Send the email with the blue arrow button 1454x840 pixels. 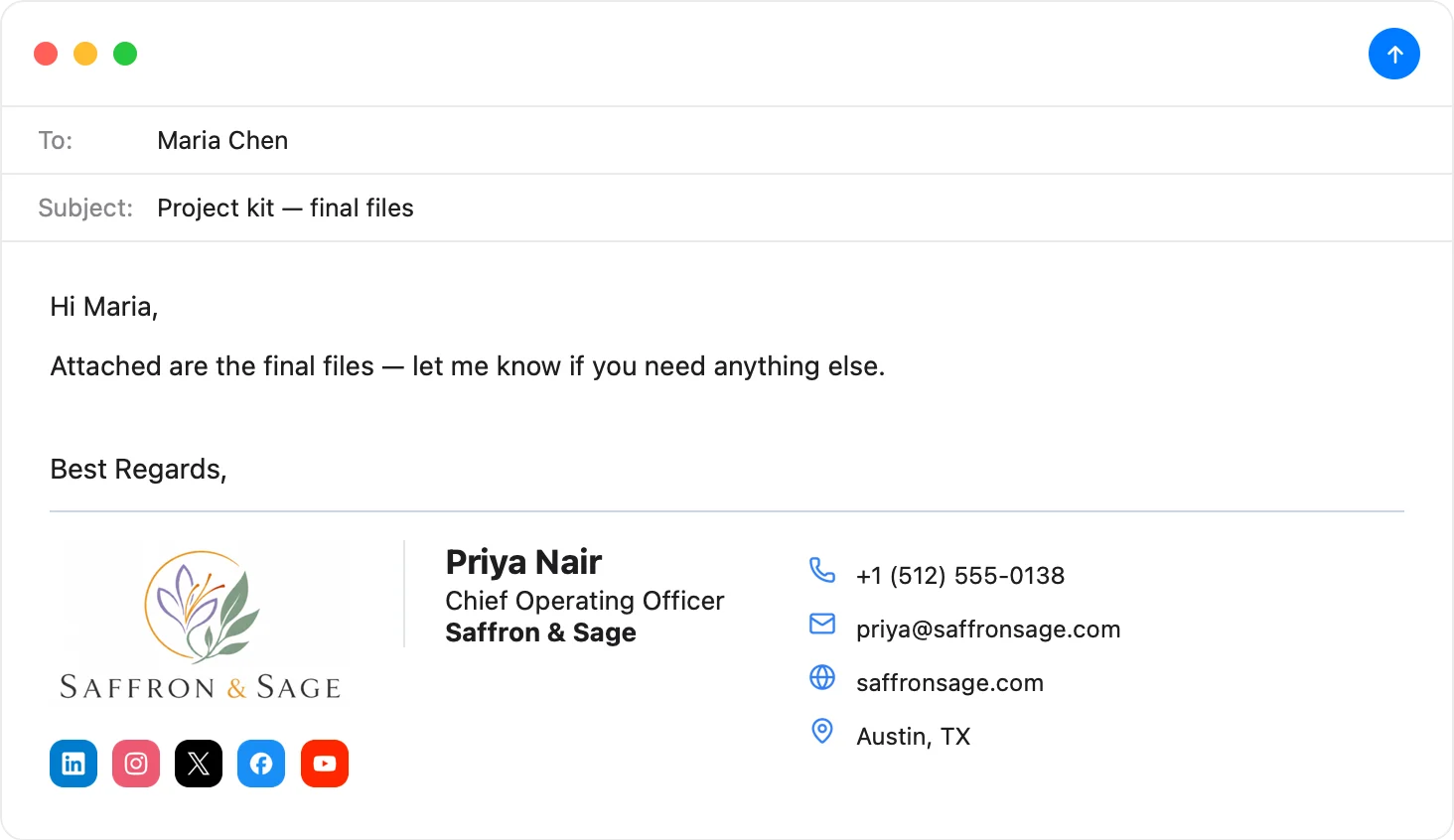click(1394, 54)
